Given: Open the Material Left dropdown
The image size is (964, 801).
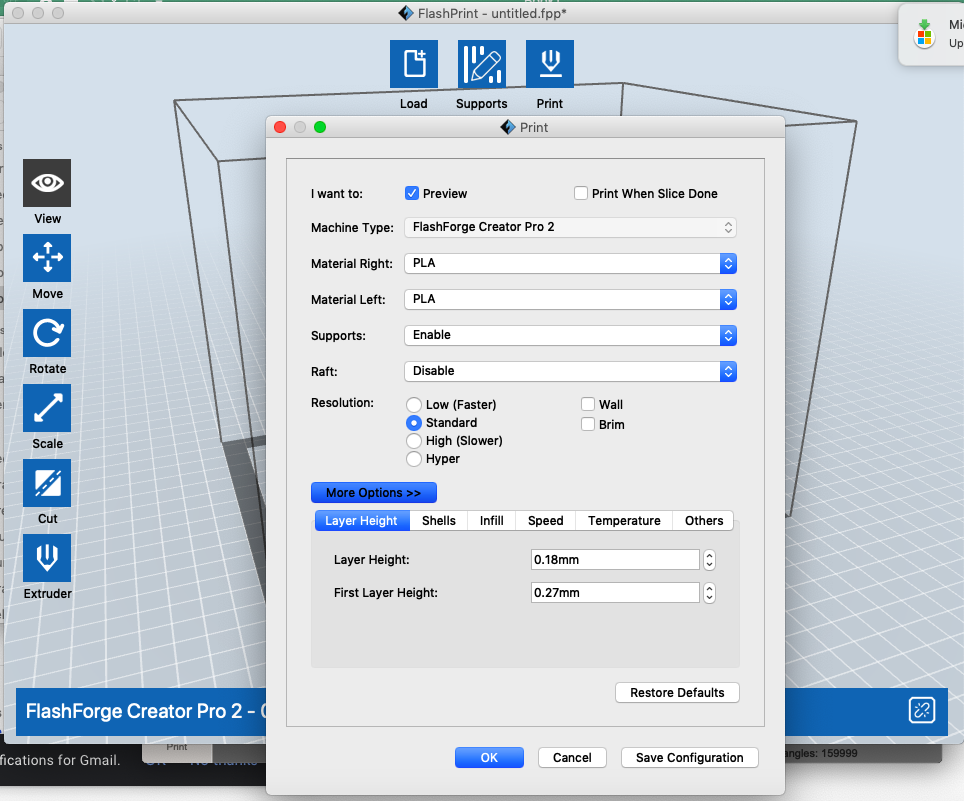Looking at the screenshot, I should pos(570,299).
